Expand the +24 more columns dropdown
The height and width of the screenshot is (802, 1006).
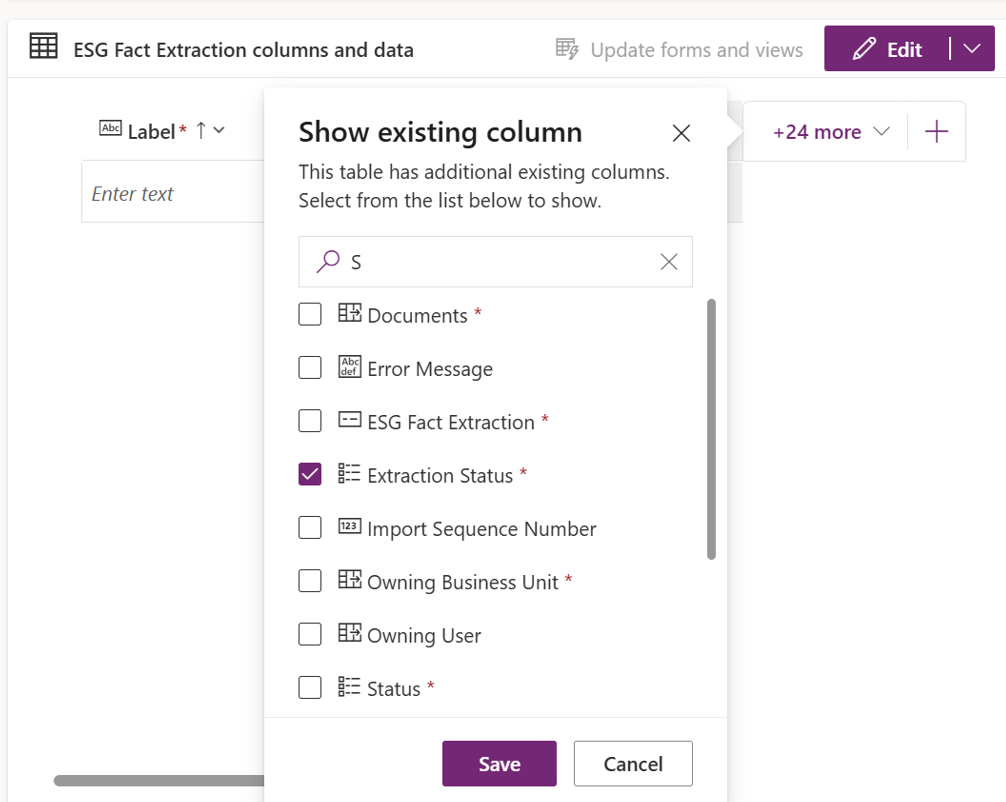pyautogui.click(x=830, y=131)
